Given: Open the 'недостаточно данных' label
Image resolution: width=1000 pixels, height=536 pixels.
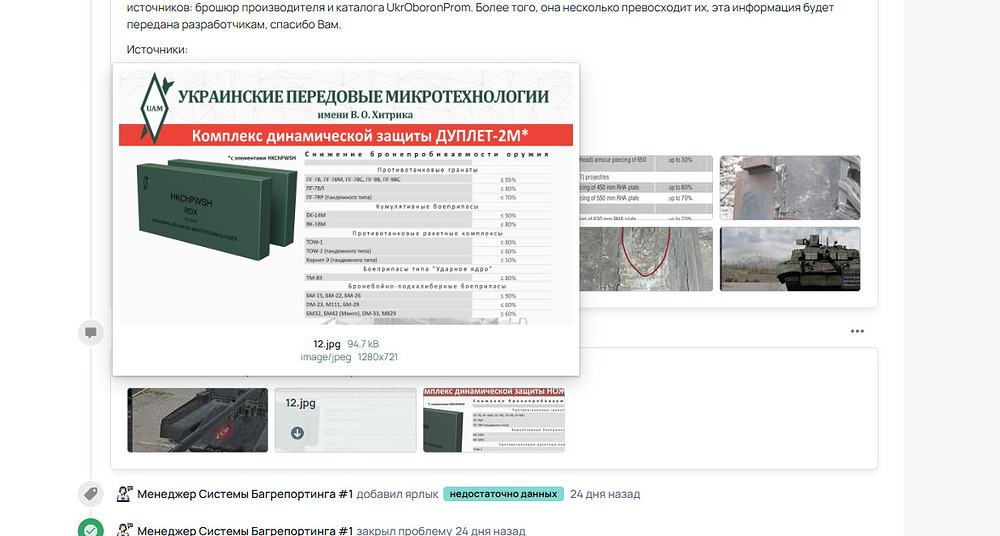Looking at the screenshot, I should click(x=503, y=494).
